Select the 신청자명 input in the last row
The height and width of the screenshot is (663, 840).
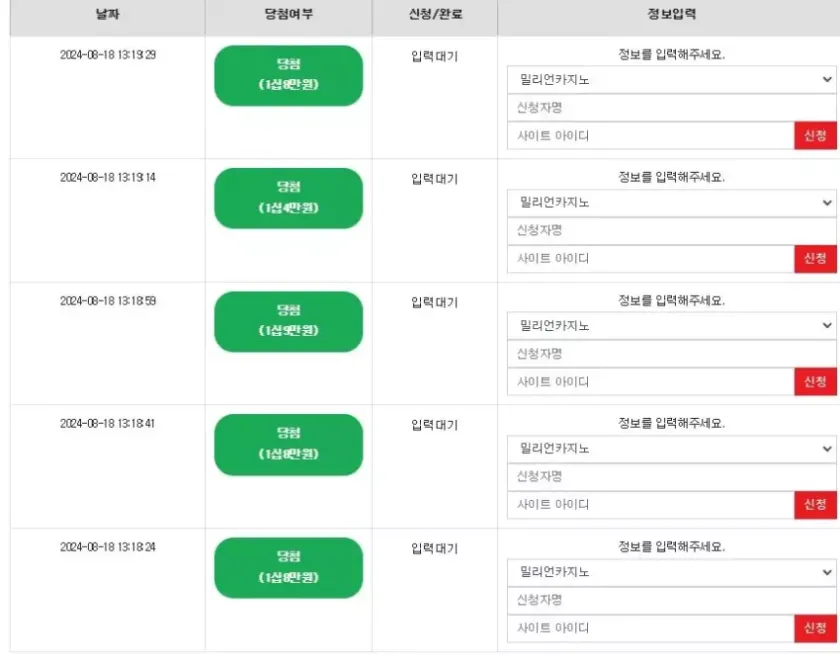click(x=671, y=600)
